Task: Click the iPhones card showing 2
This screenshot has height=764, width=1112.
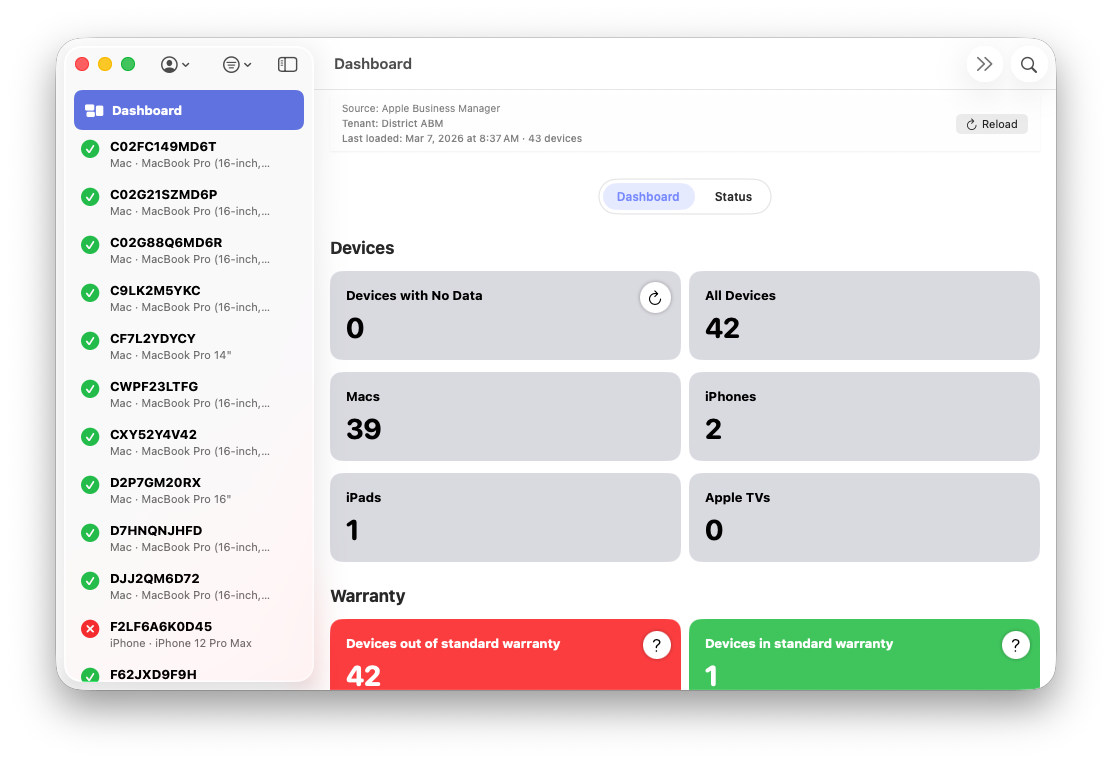Action: [x=864, y=416]
